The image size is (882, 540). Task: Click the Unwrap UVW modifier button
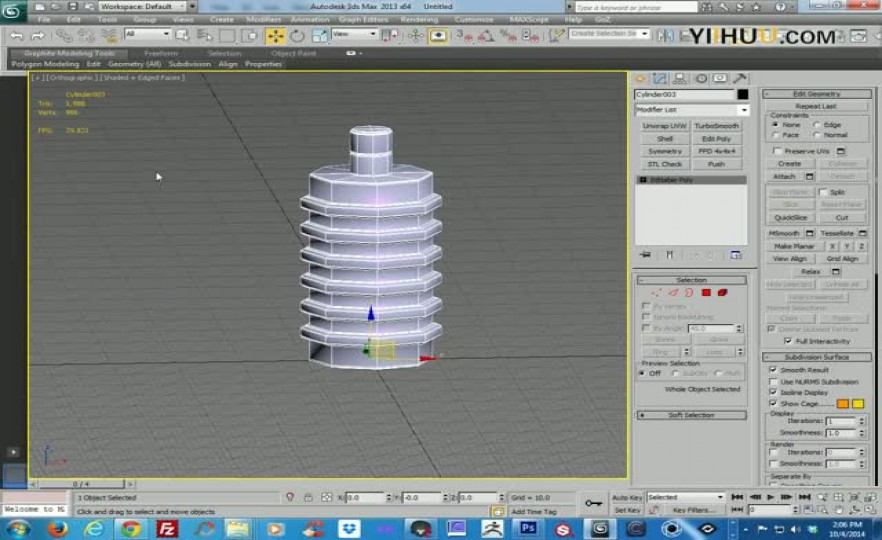pos(665,126)
